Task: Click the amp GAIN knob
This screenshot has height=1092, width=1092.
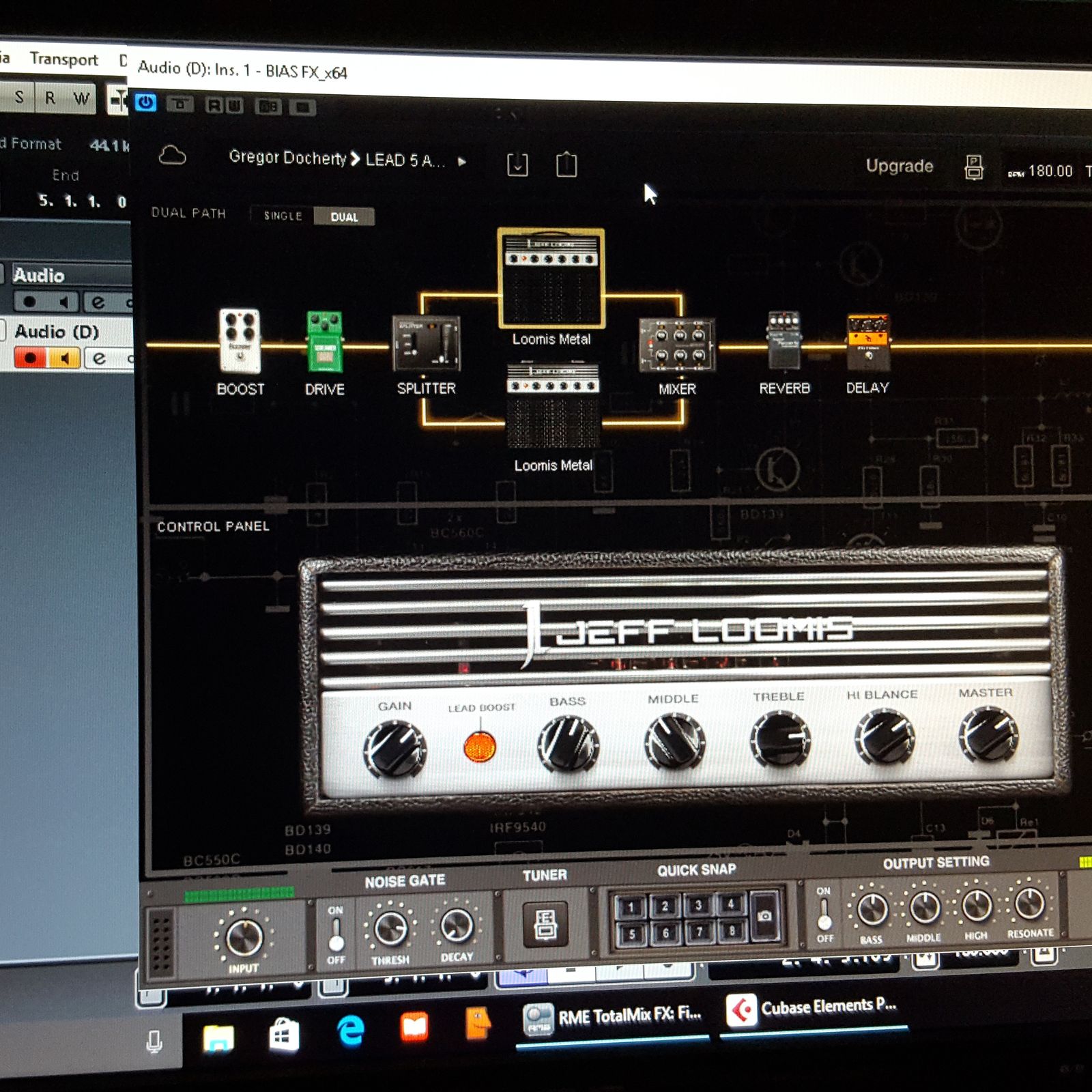Action: (394, 749)
